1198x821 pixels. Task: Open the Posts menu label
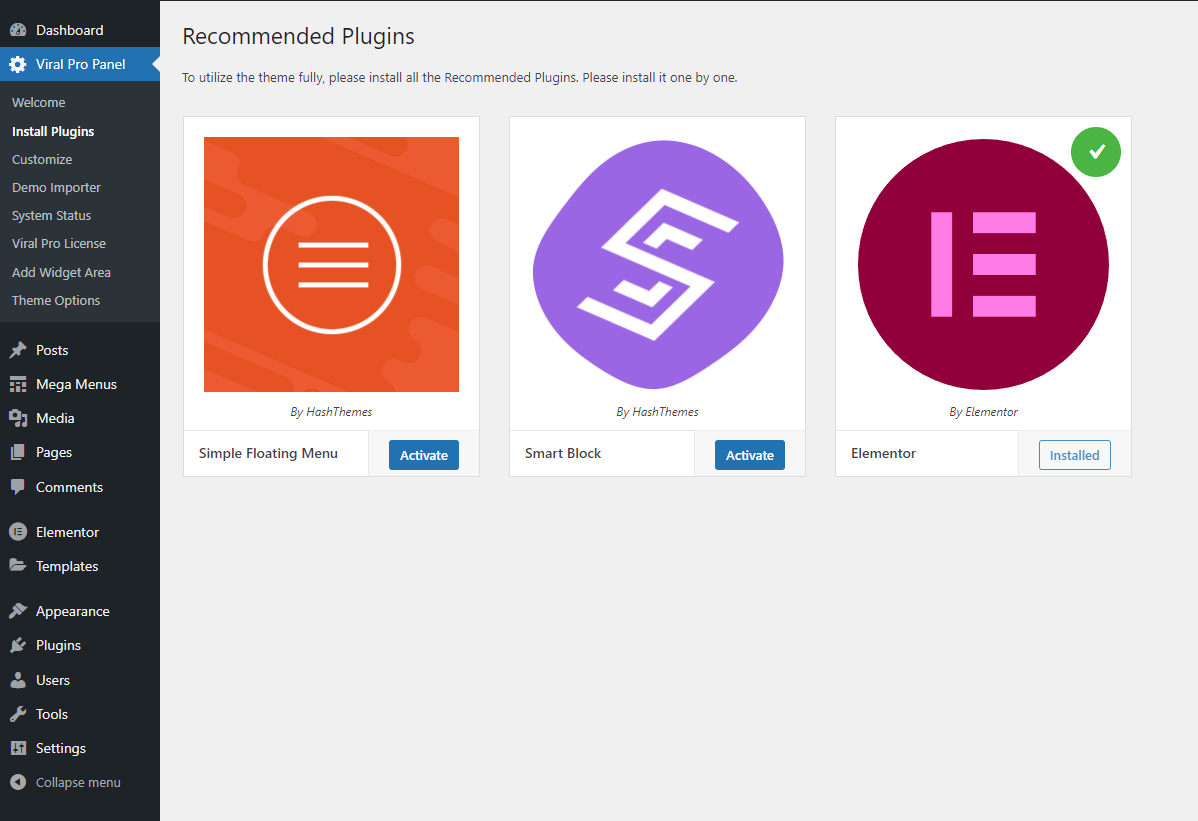coord(52,350)
